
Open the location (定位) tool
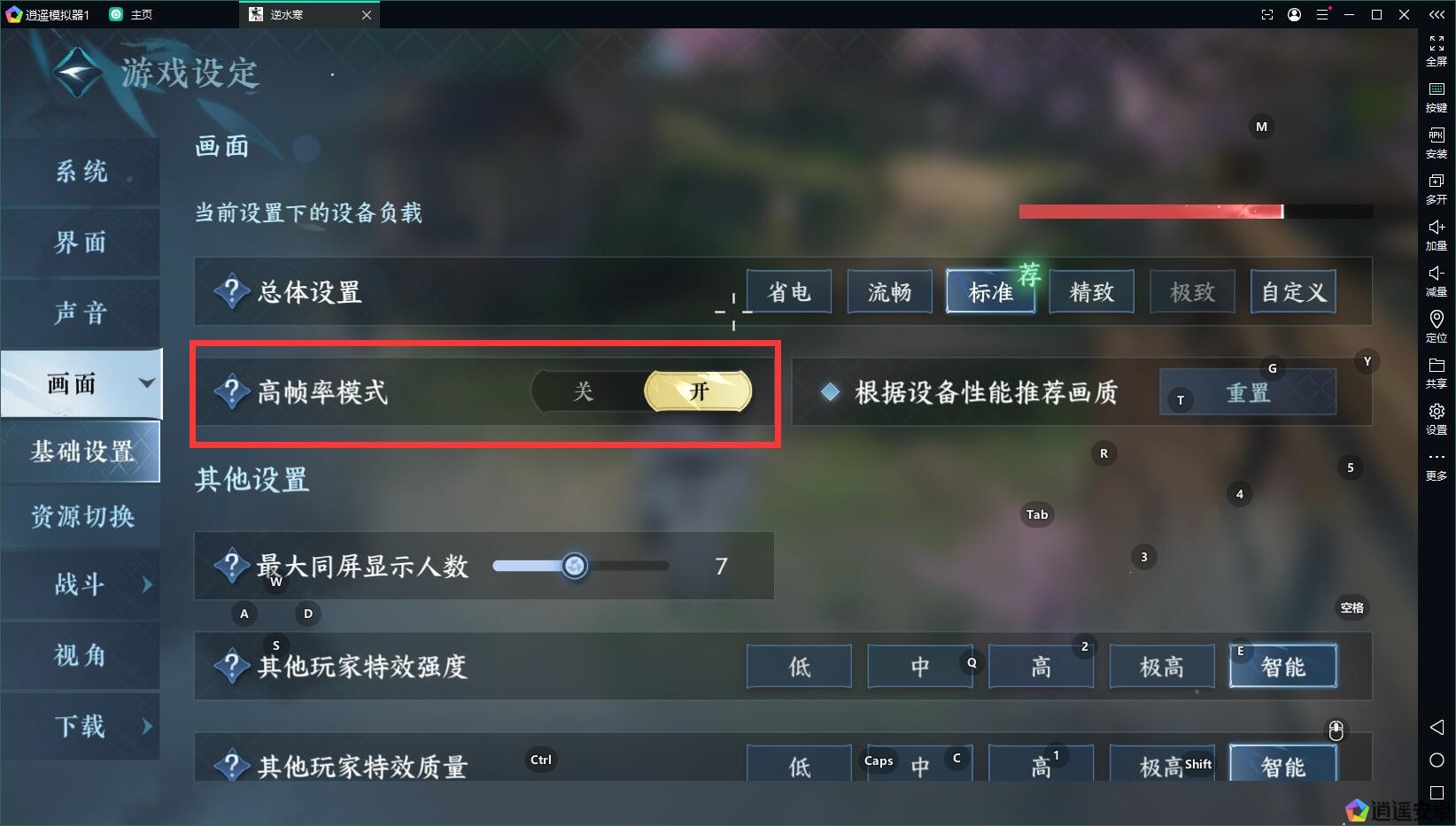1437,327
